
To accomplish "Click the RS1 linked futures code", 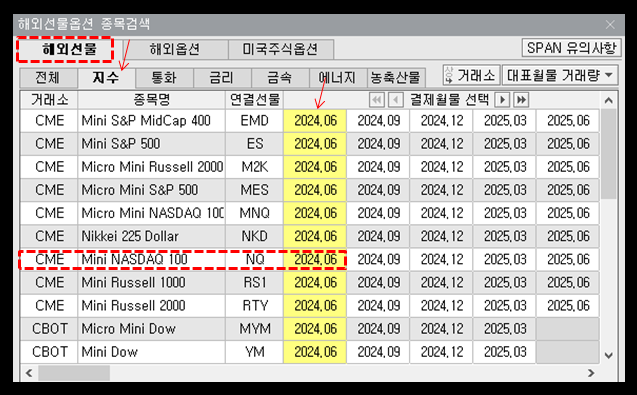I will [255, 282].
